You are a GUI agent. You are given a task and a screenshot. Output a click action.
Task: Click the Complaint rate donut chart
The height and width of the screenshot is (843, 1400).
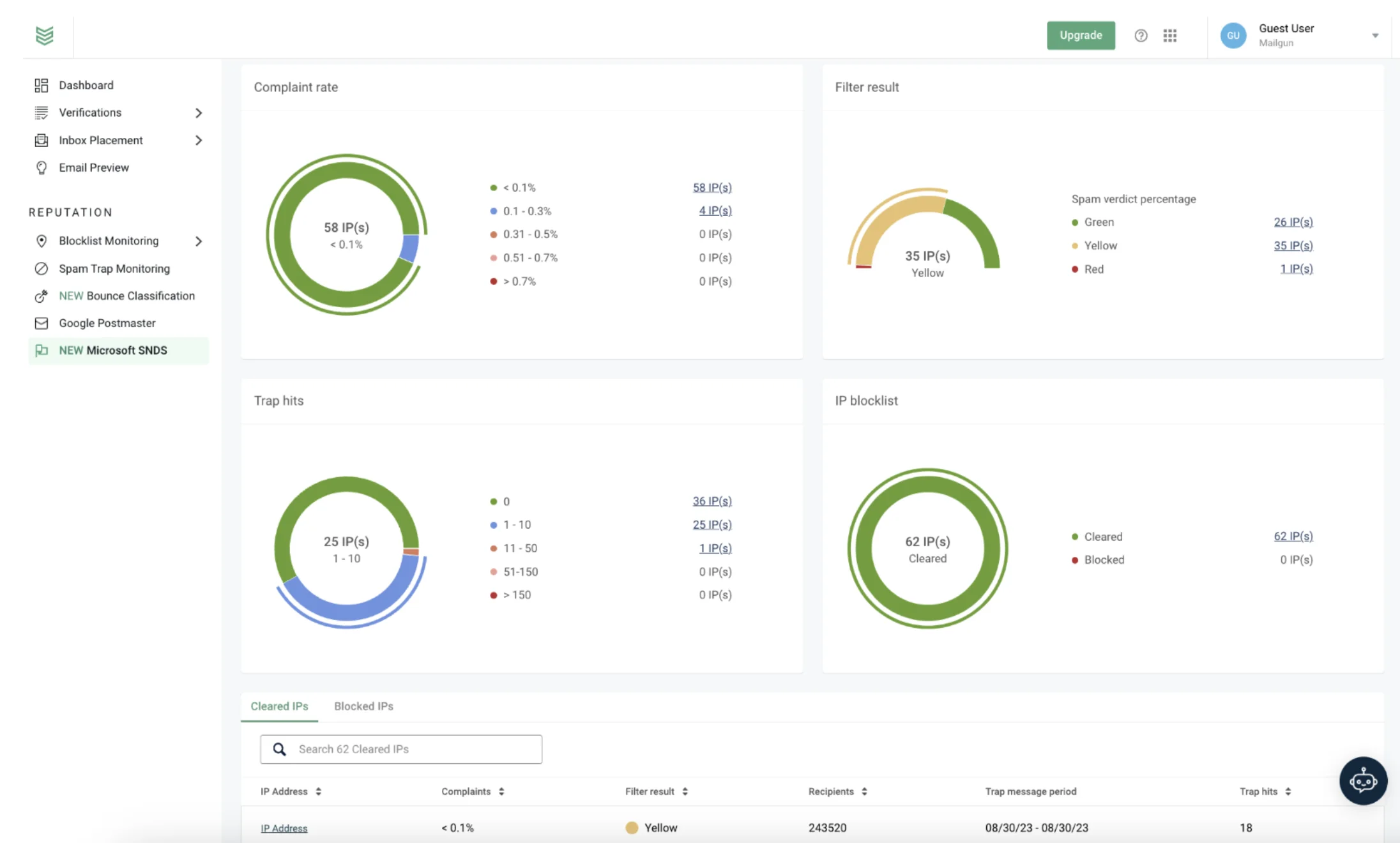pyautogui.click(x=347, y=234)
